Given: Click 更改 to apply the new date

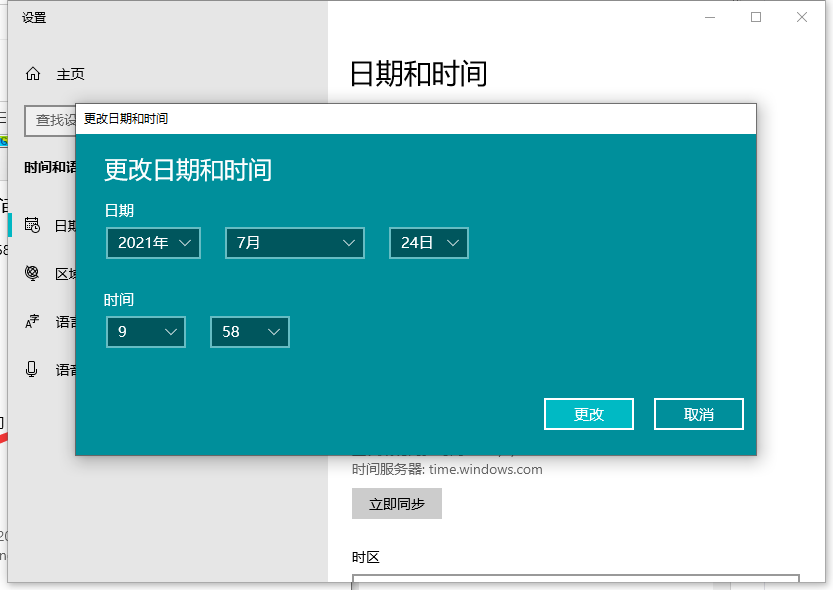Looking at the screenshot, I should 589,413.
